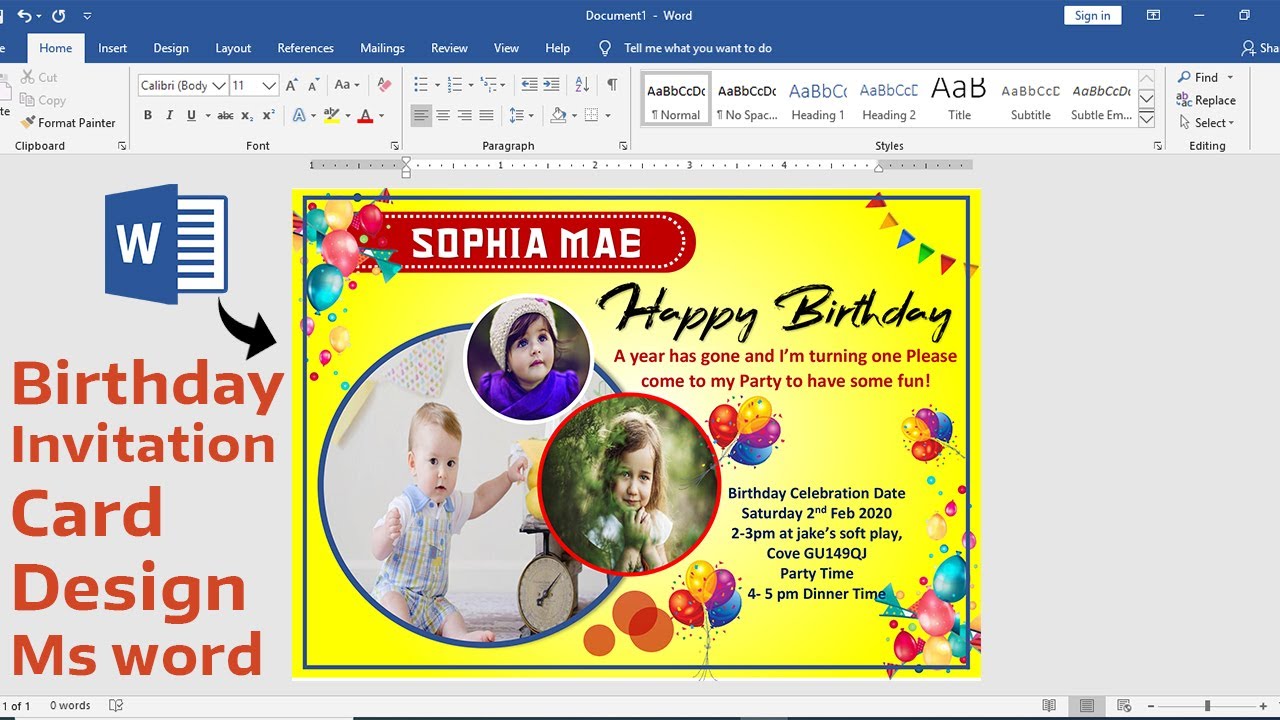Expand the Styles gallery more arrow

tap(1147, 119)
